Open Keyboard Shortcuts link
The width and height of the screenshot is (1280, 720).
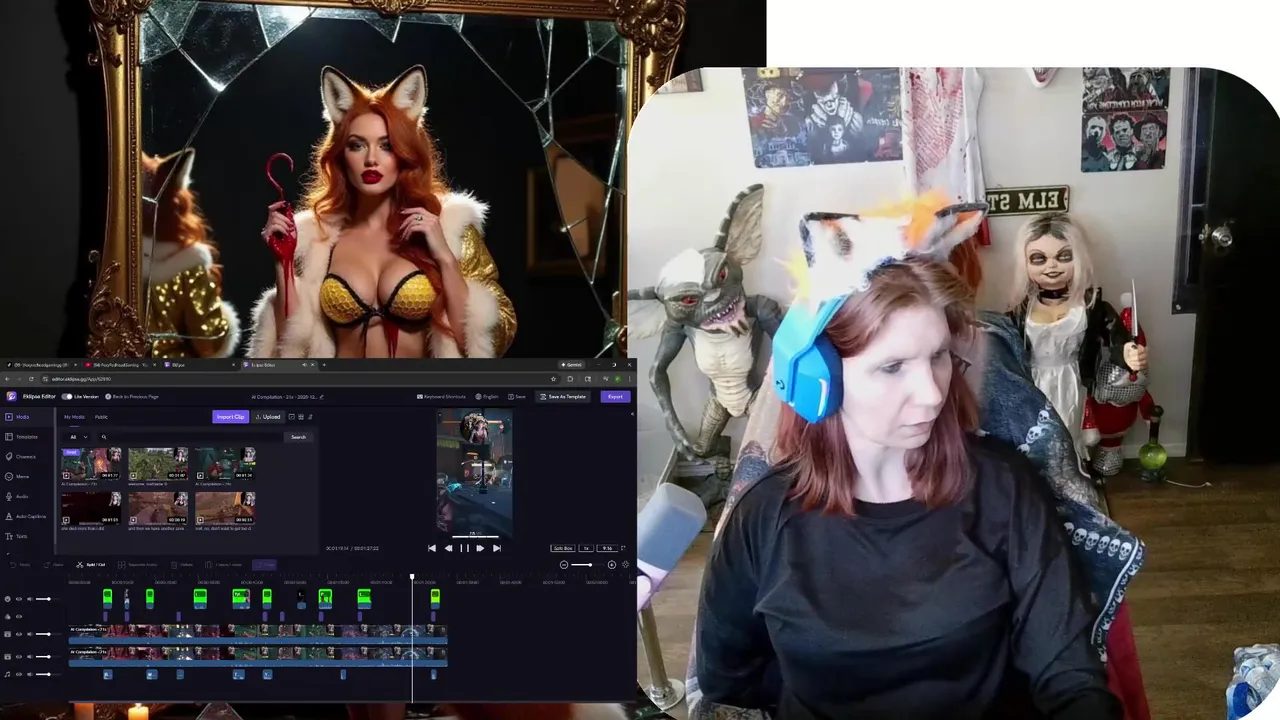tap(441, 397)
